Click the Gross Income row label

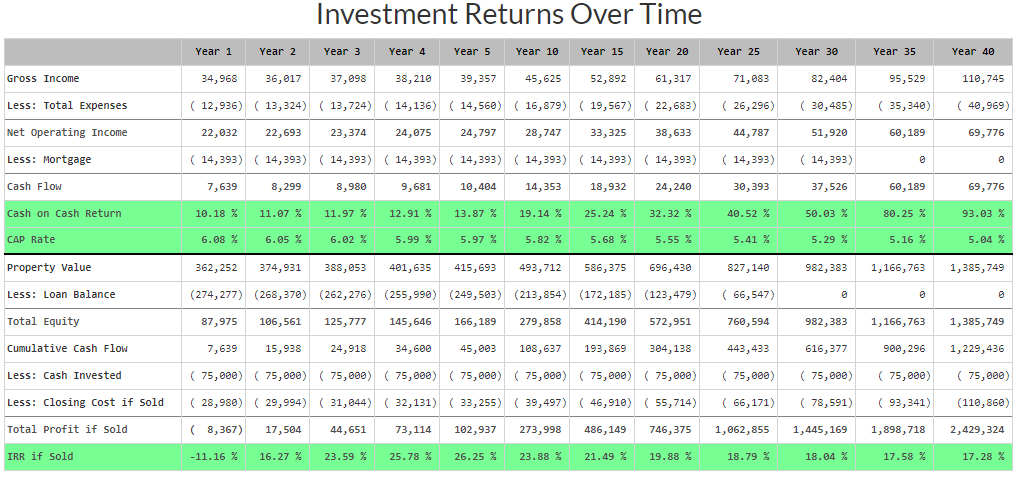coord(43,78)
